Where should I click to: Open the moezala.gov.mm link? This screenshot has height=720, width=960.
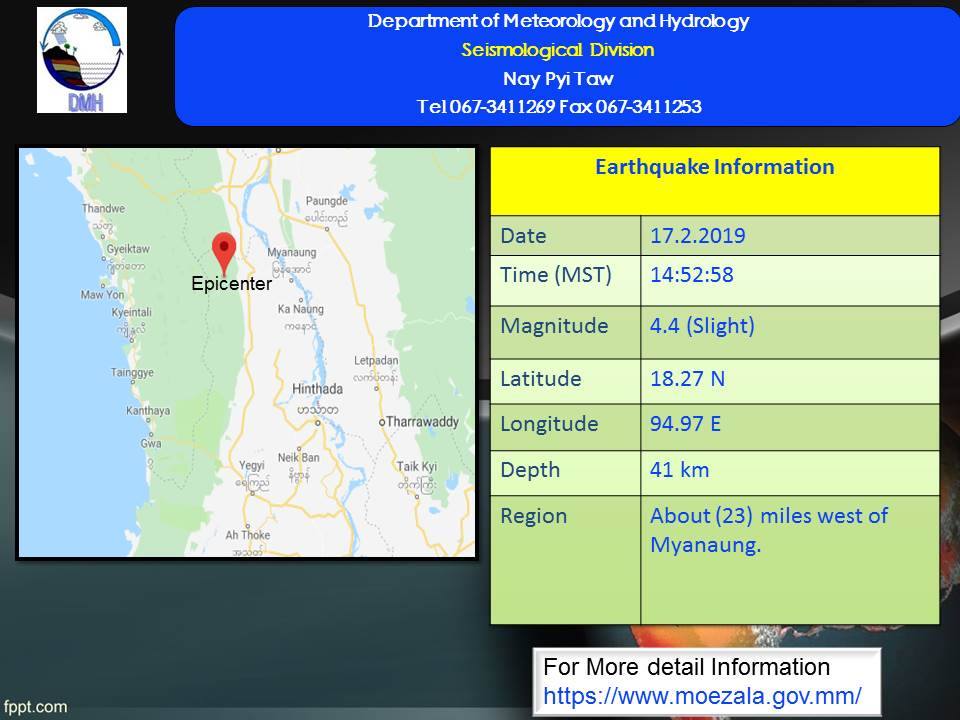(x=702, y=693)
